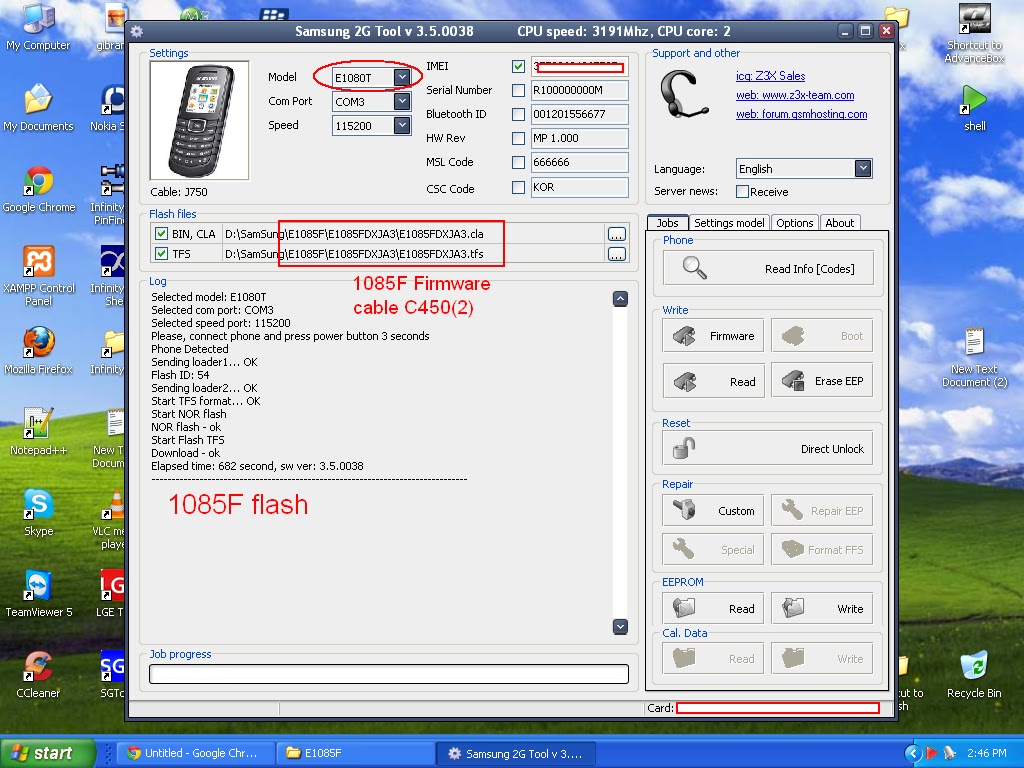Launch the CCleaner desktop icon
Image resolution: width=1024 pixels, height=768 pixels.
pos(39,675)
